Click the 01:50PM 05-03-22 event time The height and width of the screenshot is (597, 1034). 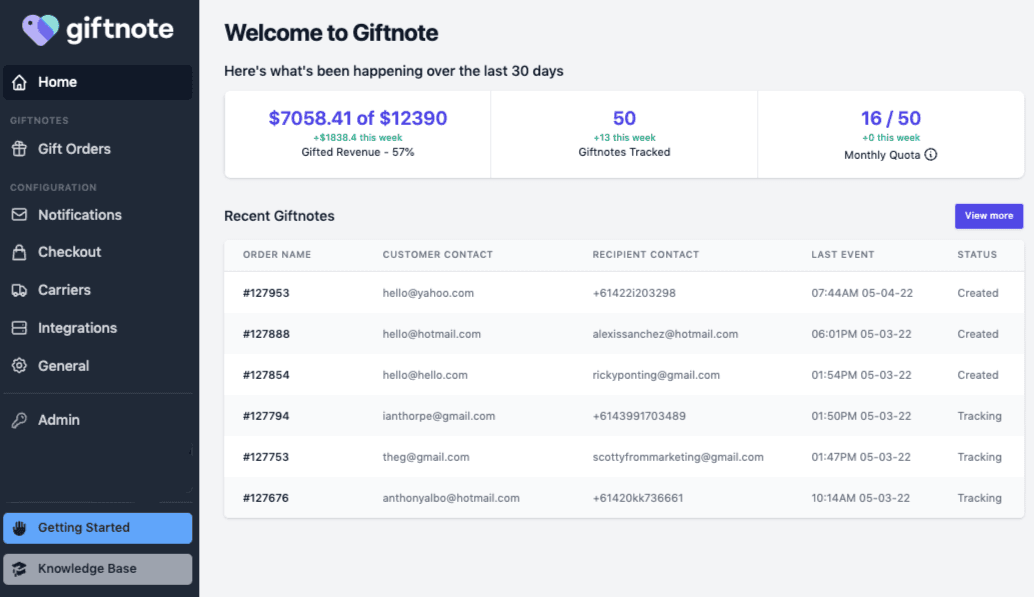tap(861, 416)
